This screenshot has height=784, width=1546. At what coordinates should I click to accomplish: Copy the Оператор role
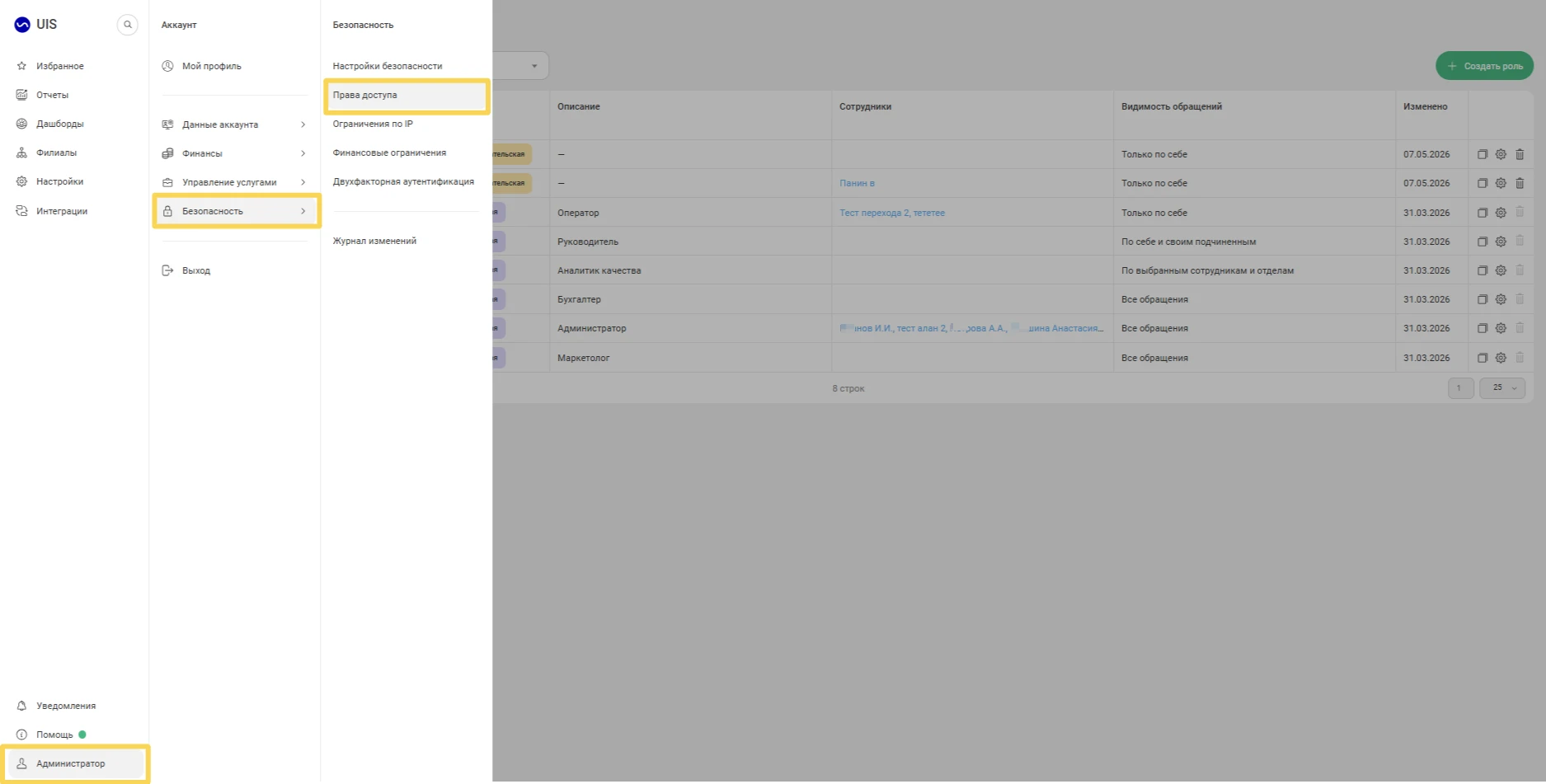click(1482, 213)
